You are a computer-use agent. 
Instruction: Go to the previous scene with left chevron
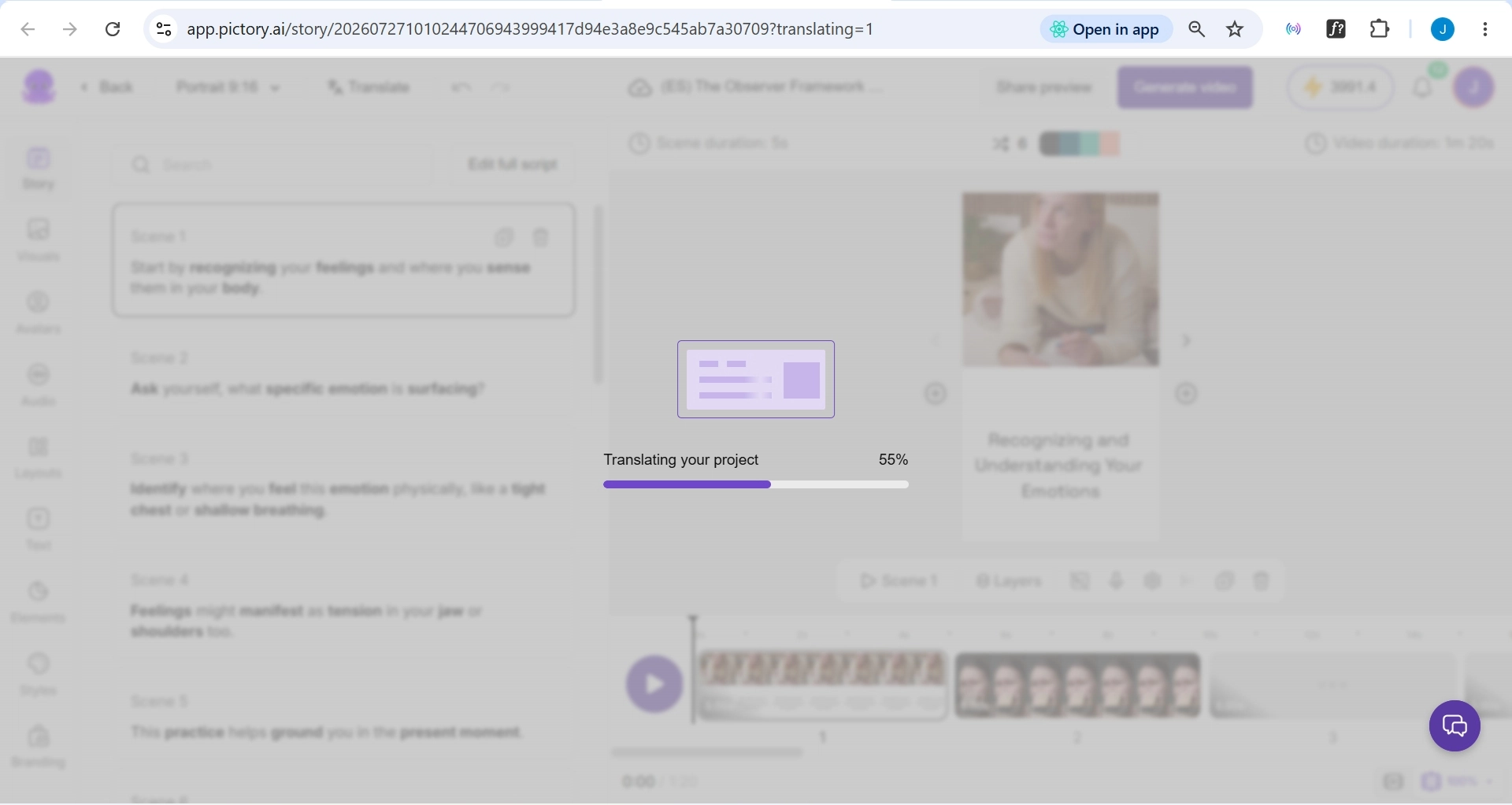935,340
